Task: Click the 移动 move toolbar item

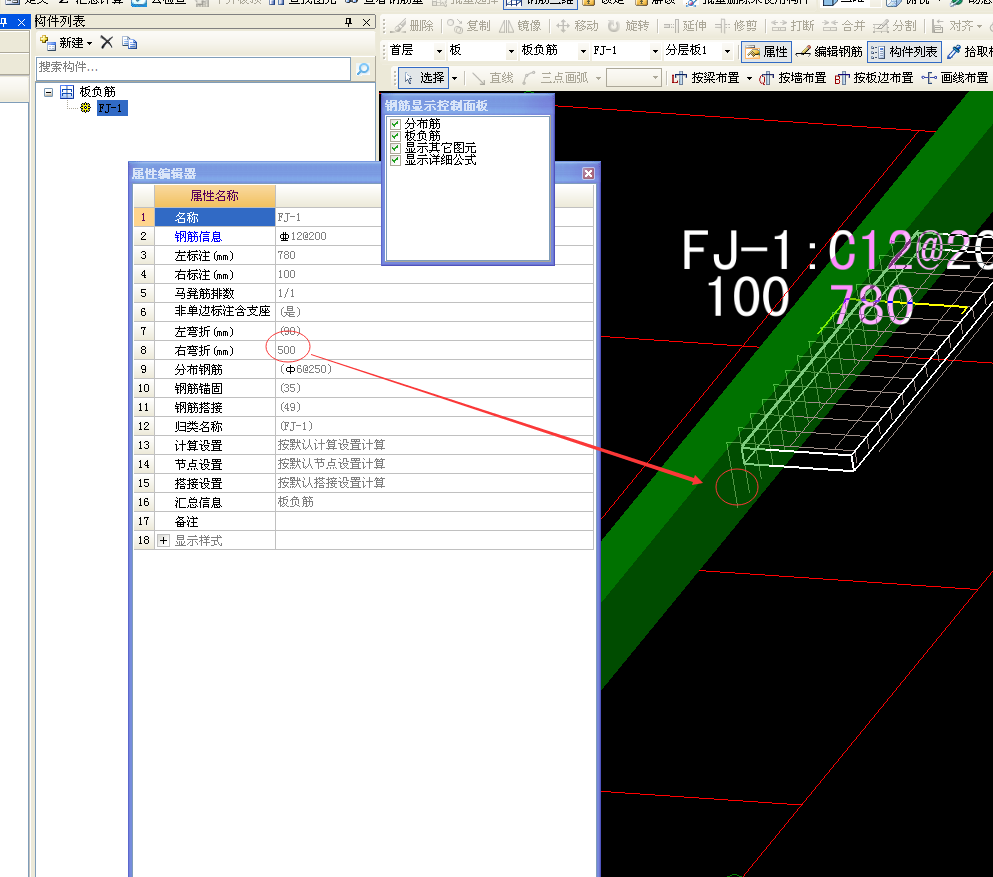Action: [x=577, y=26]
